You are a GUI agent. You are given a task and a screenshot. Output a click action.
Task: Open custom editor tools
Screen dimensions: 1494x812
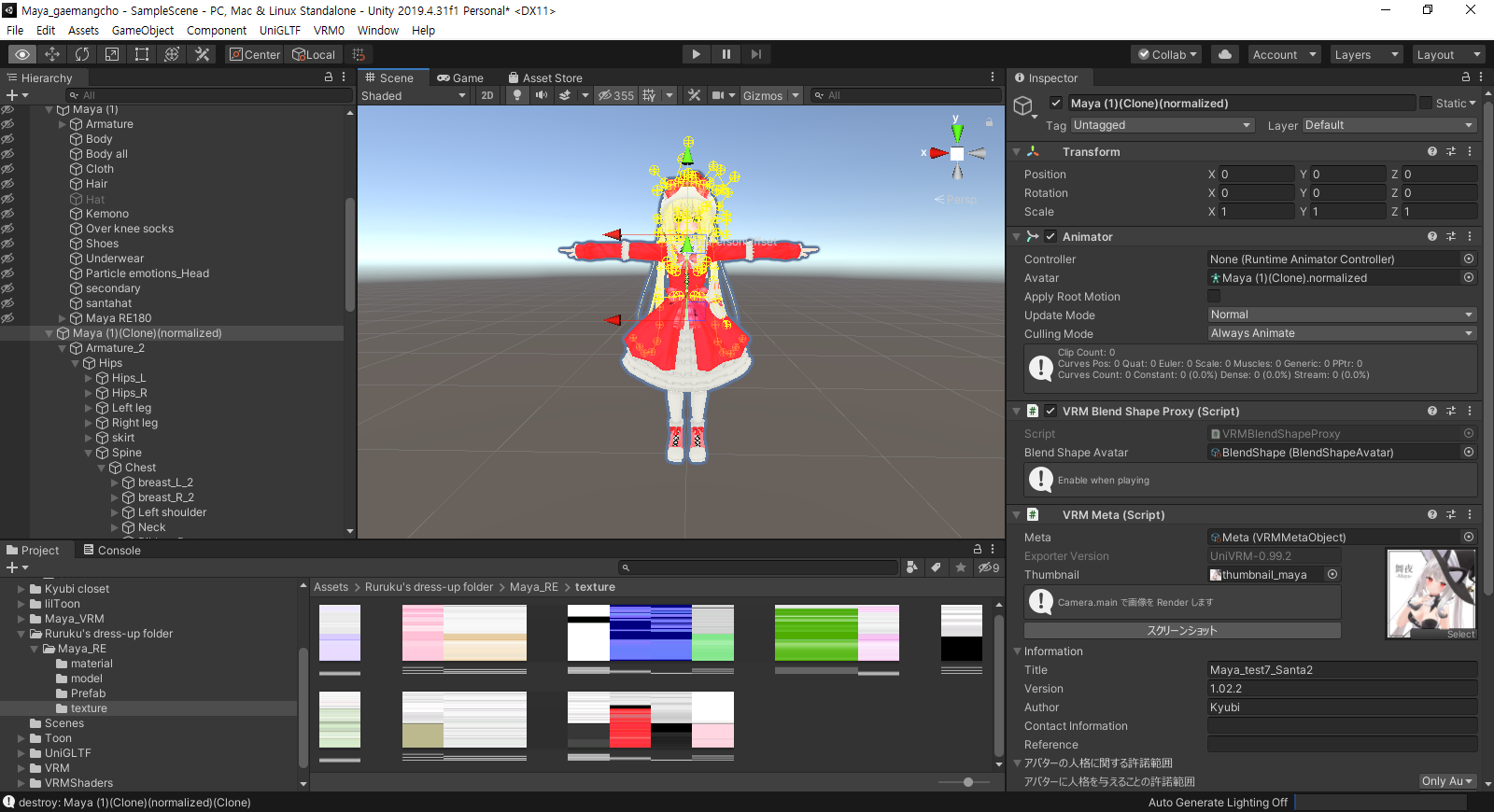[202, 54]
